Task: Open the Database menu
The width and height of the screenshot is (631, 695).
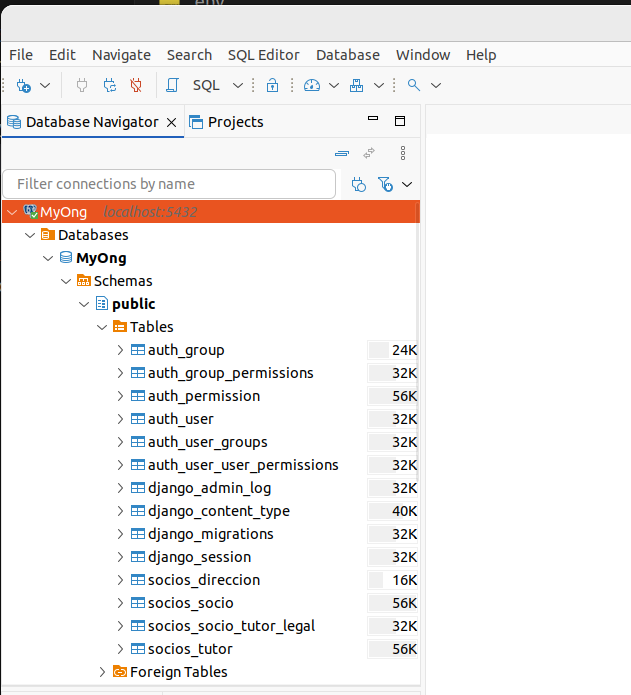Action: [x=348, y=55]
